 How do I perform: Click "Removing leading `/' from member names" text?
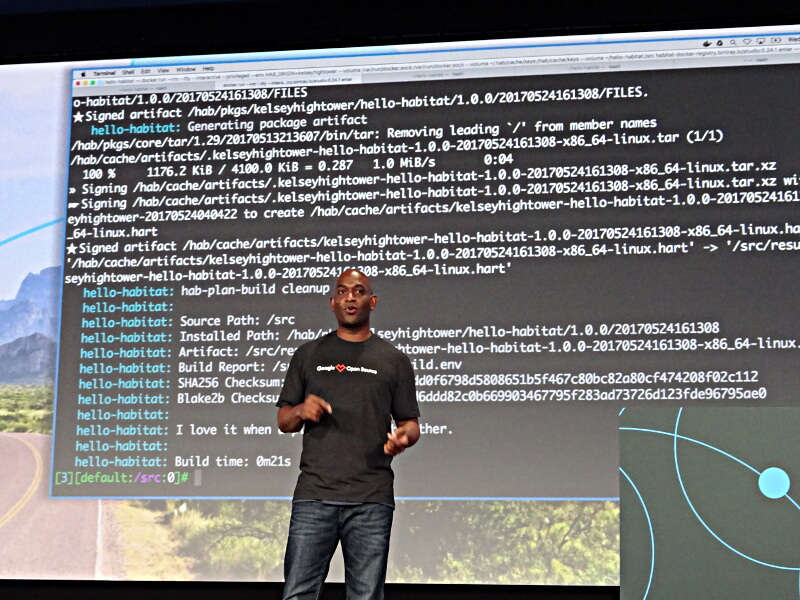click(x=522, y=128)
